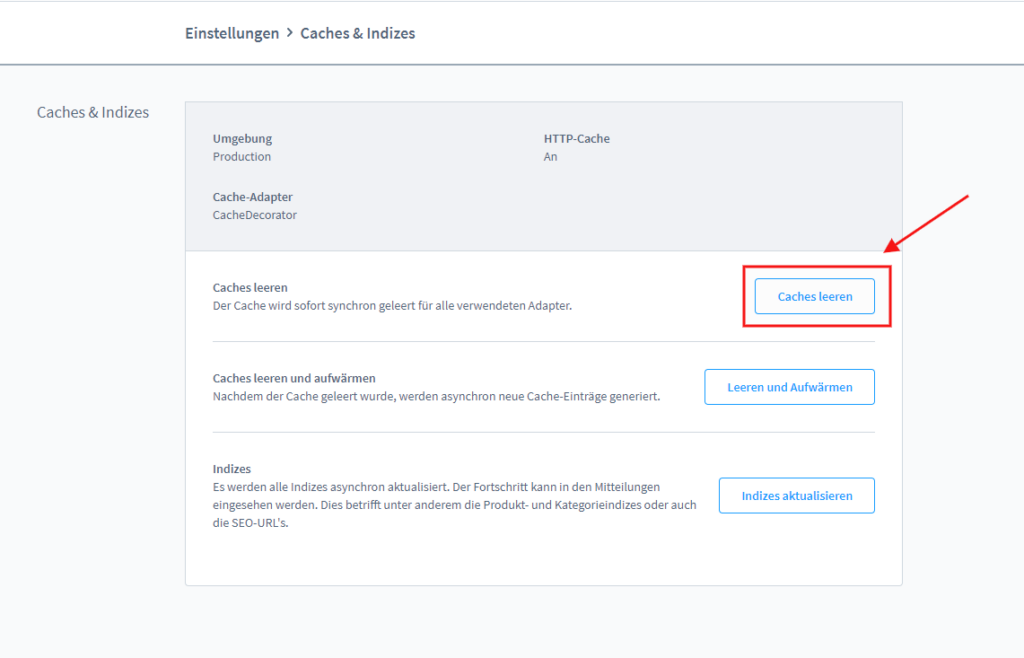Click the Caches leeren row heading
Viewport: 1024px width, 658px height.
pyautogui.click(x=250, y=288)
